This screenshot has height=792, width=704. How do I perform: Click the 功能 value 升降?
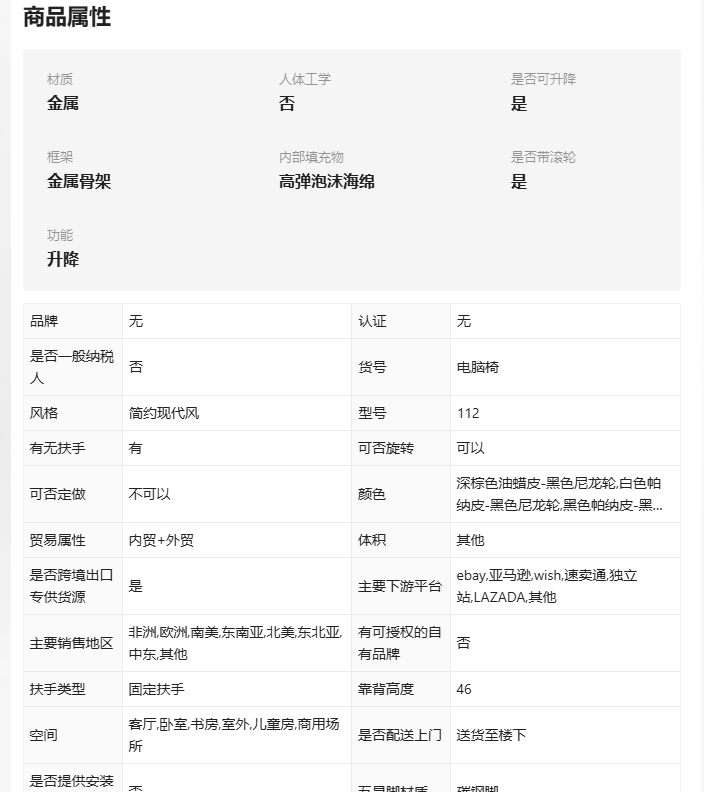pos(63,259)
